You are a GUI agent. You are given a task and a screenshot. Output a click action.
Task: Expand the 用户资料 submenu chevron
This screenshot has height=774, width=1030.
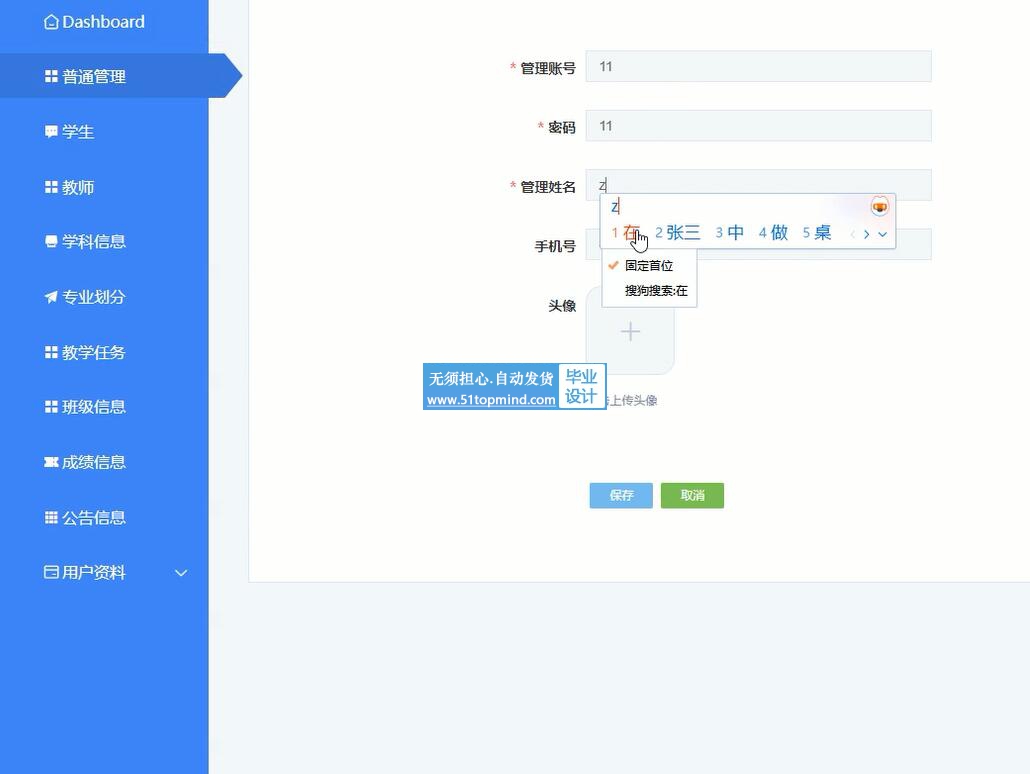point(181,573)
